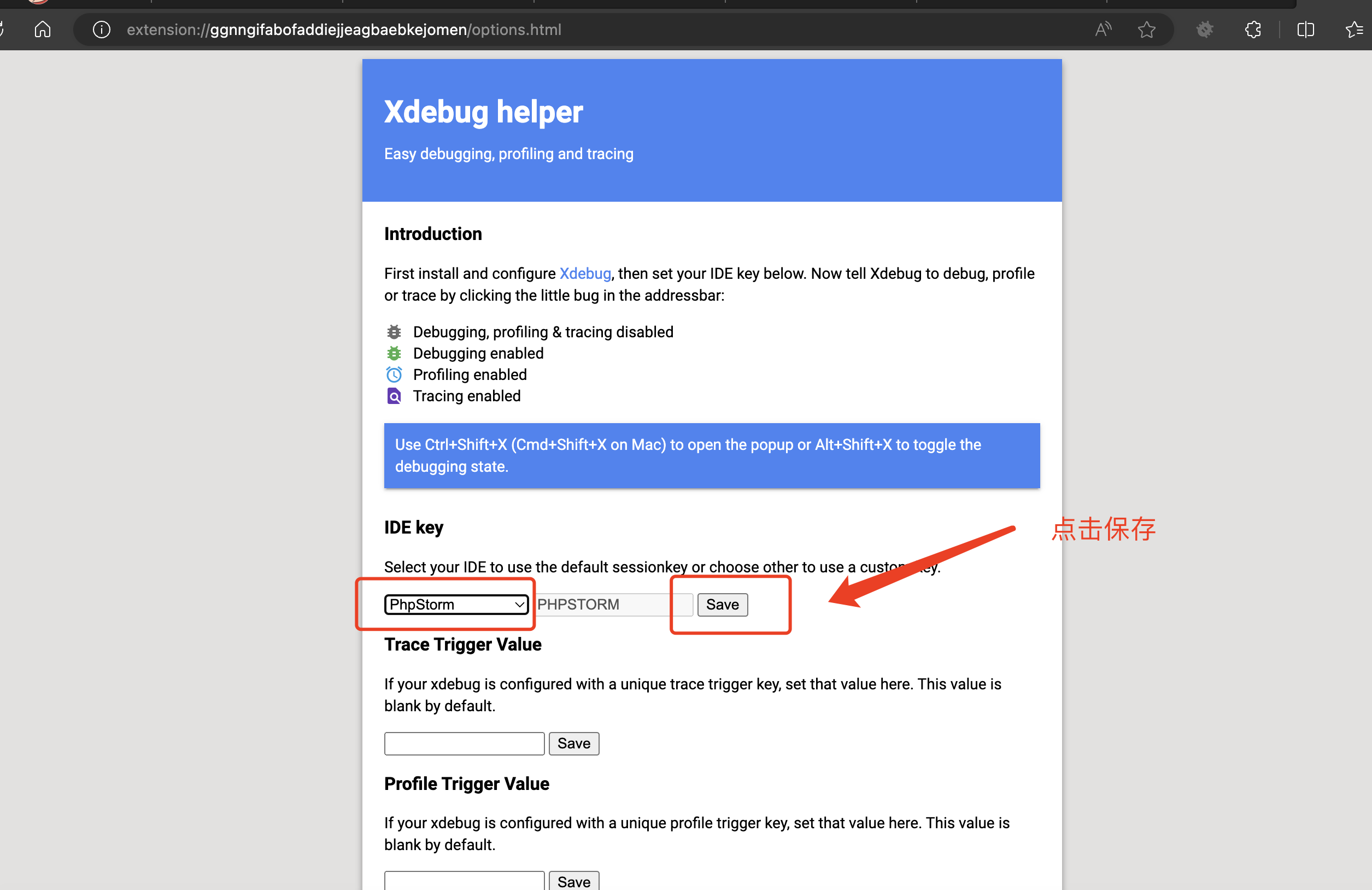
Task: Save the IDE key setting
Action: 722,604
